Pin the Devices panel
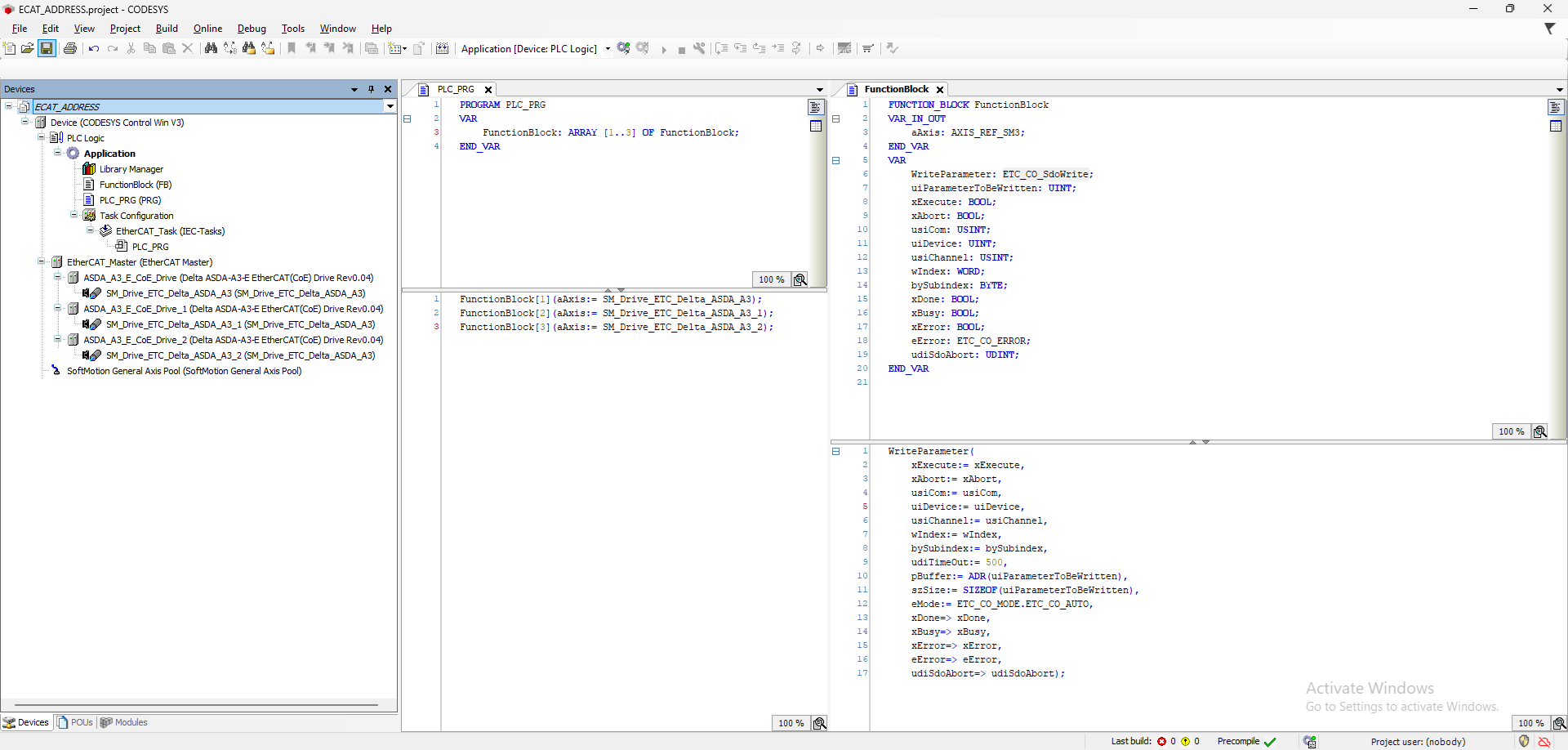This screenshot has width=1568, height=750. coord(372,90)
